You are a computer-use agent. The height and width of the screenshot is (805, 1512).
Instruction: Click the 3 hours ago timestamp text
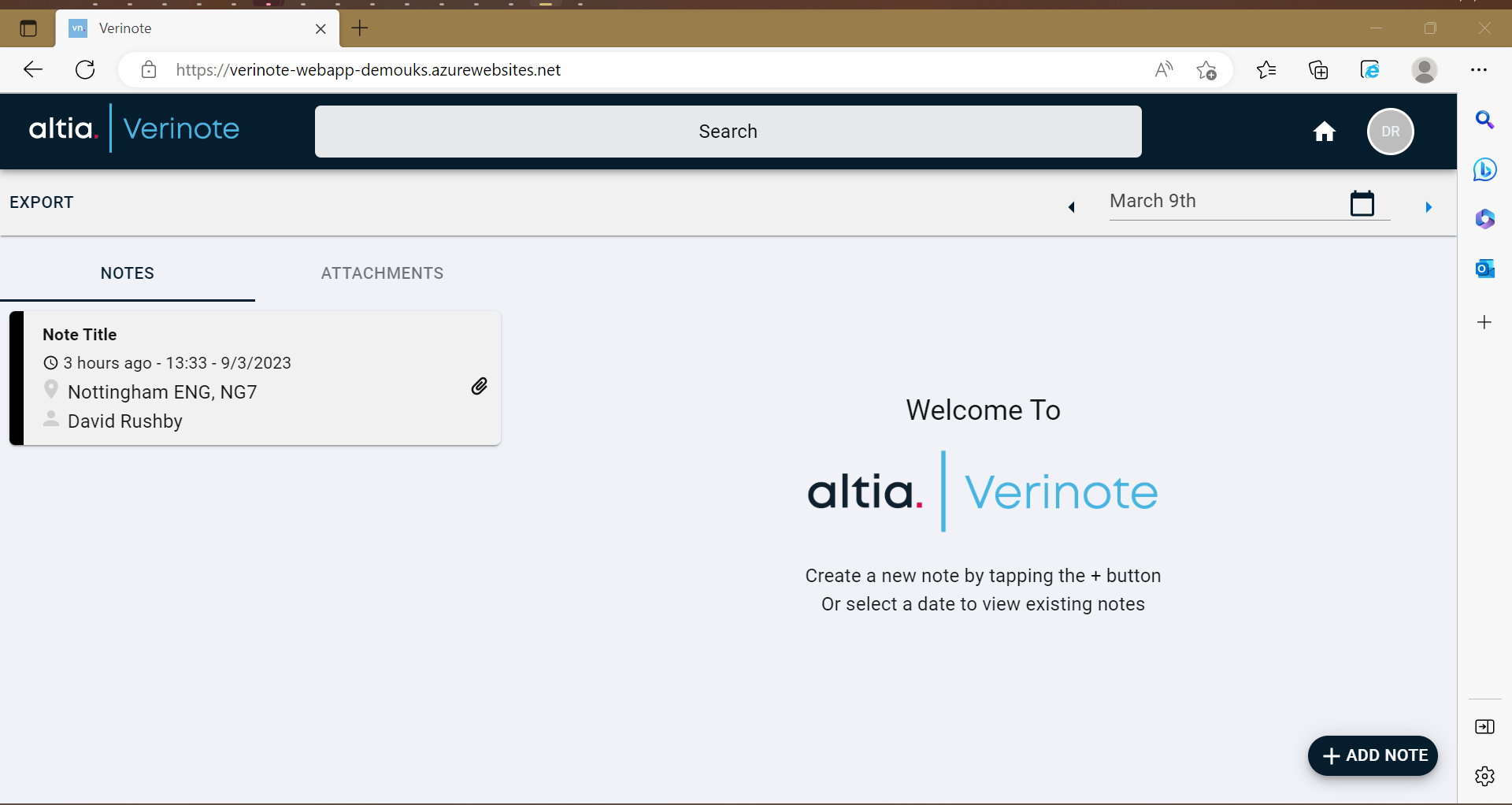point(177,363)
